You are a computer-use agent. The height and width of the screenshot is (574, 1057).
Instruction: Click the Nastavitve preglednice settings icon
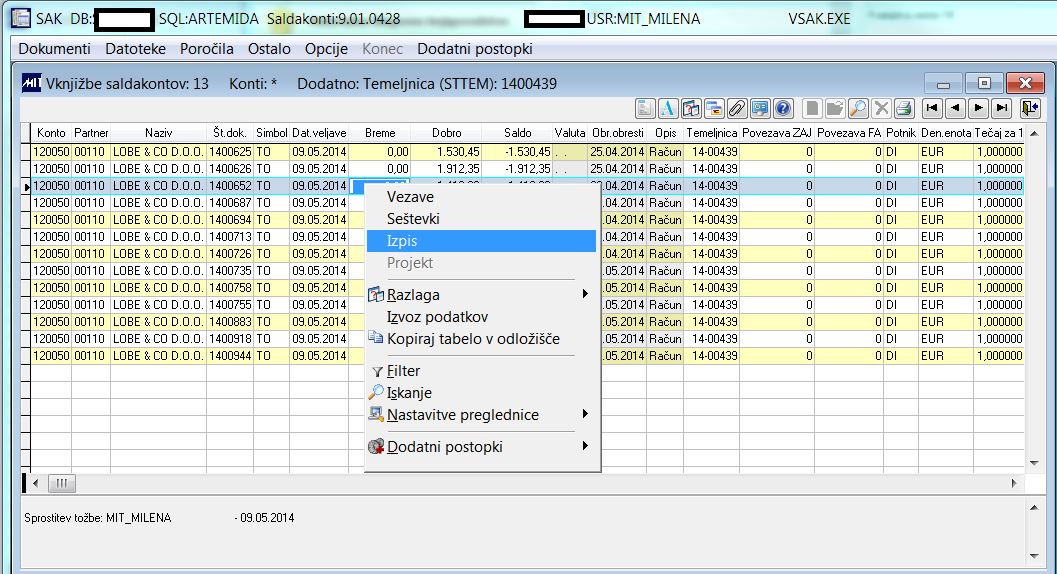(x=375, y=415)
